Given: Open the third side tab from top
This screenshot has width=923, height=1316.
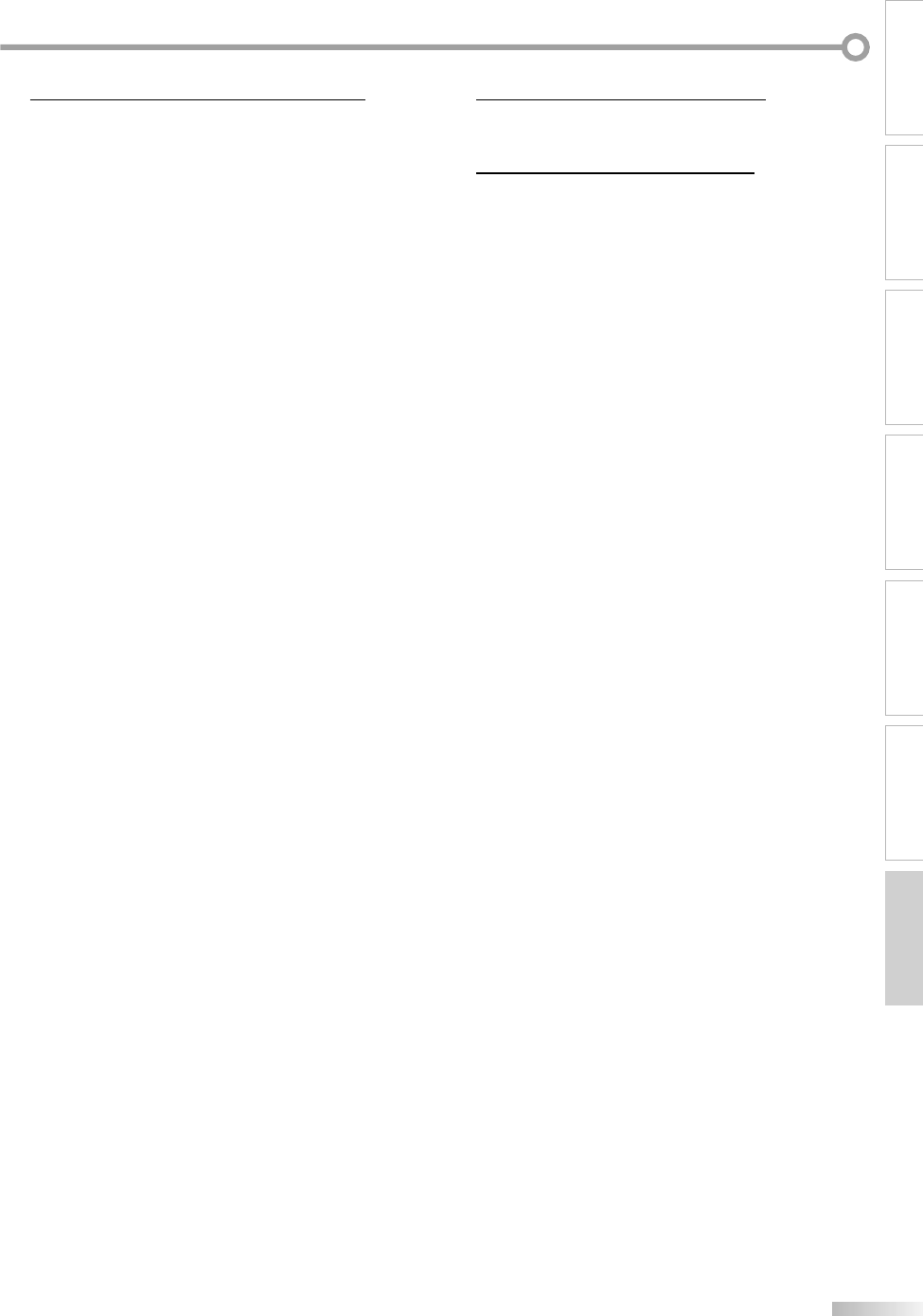Looking at the screenshot, I should (x=904, y=357).
